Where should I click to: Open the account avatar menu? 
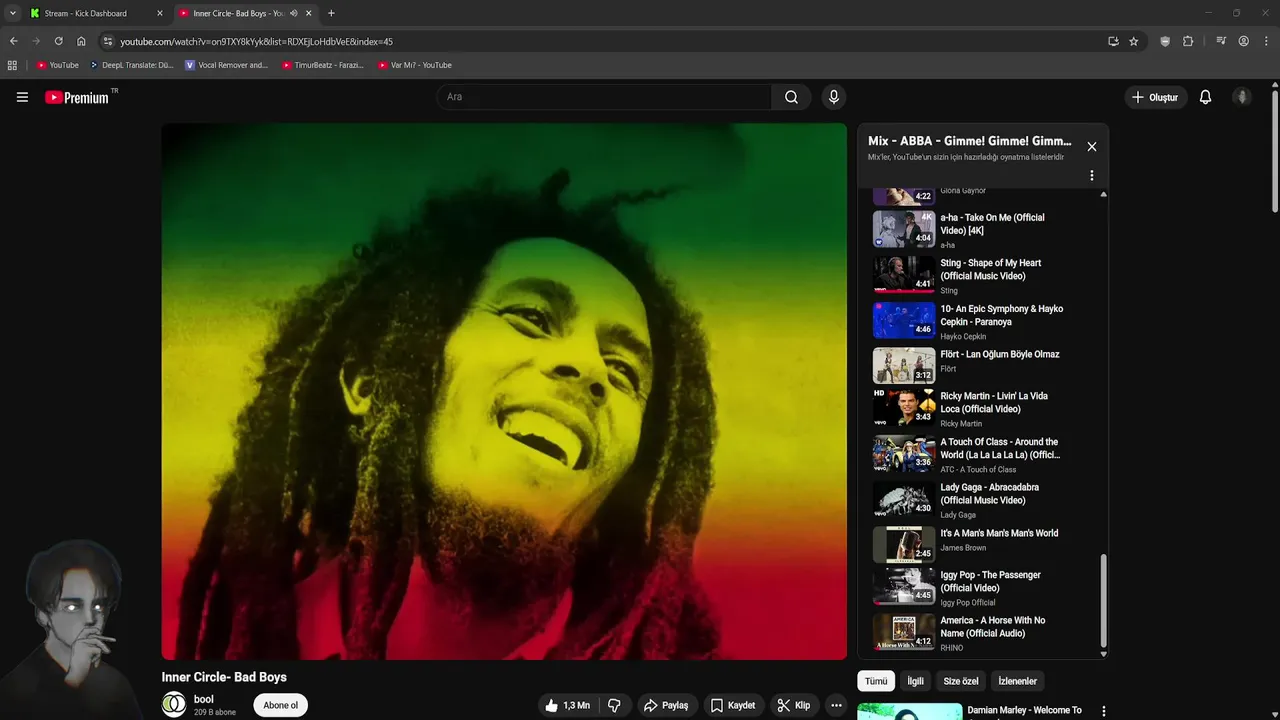[1242, 97]
